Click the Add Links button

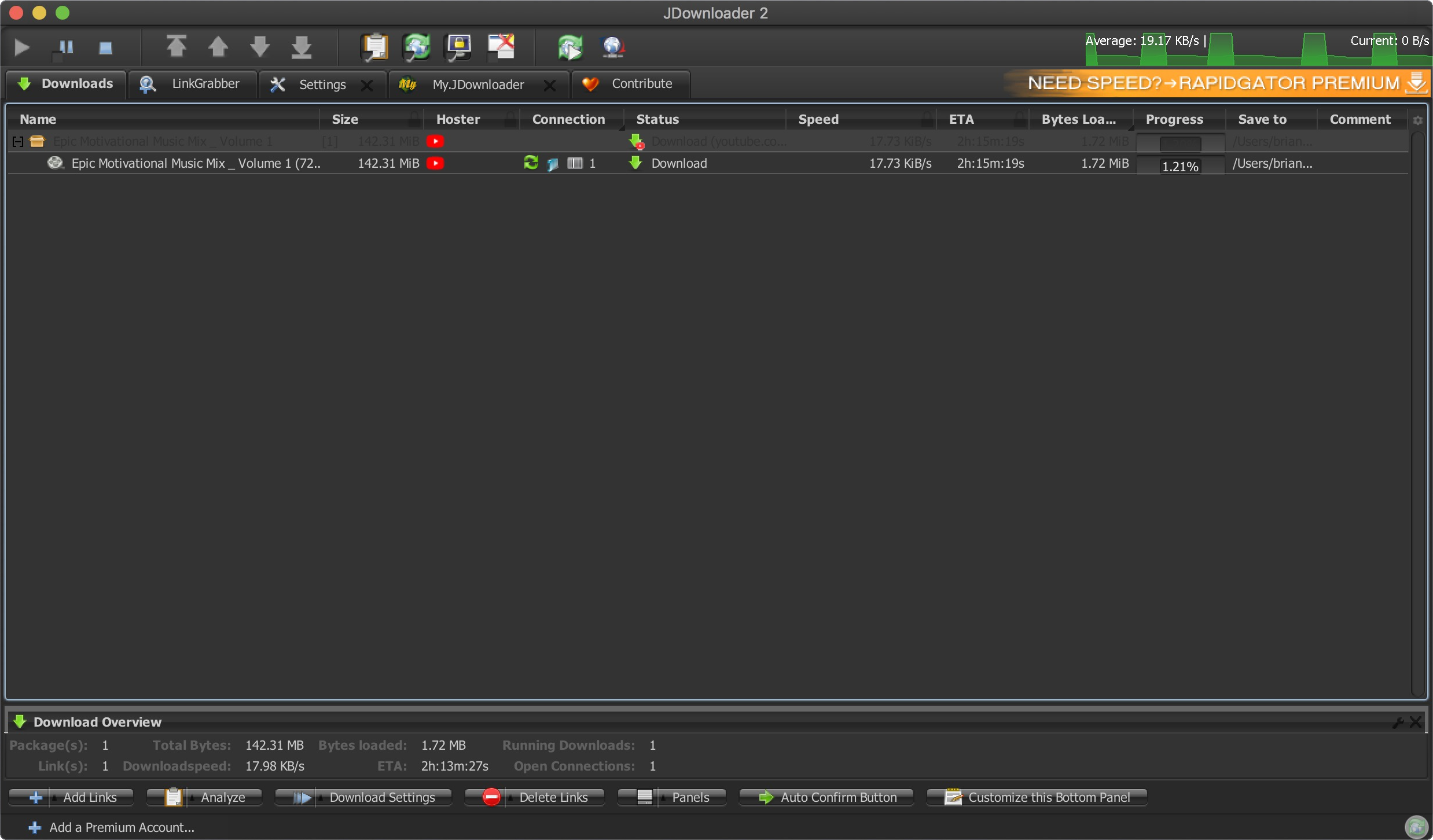point(72,797)
